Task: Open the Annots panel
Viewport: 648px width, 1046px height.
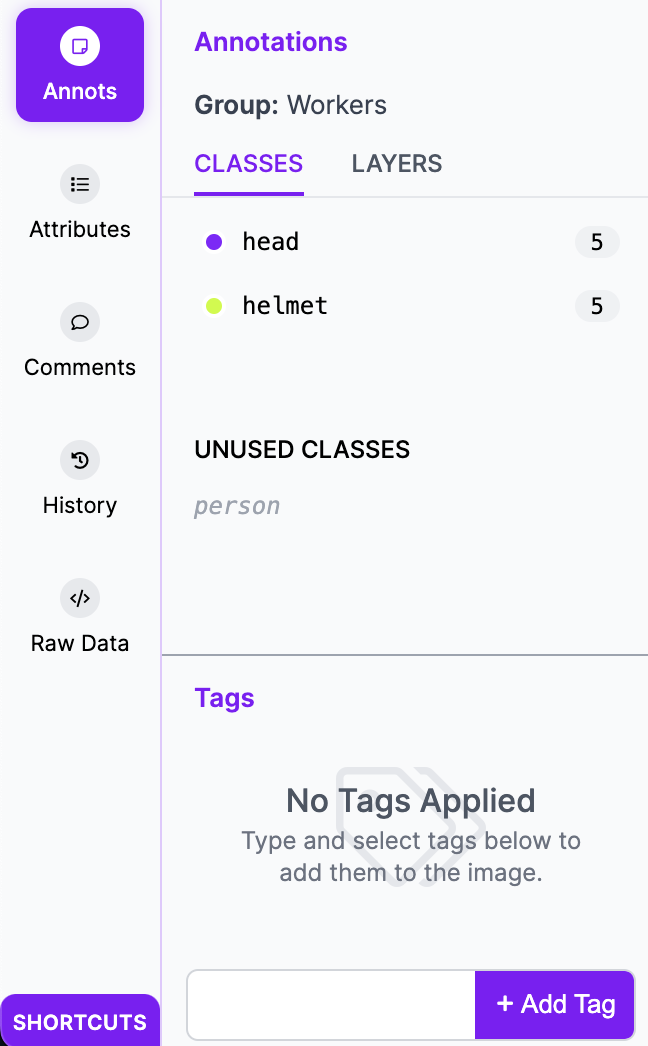Action: (80, 64)
